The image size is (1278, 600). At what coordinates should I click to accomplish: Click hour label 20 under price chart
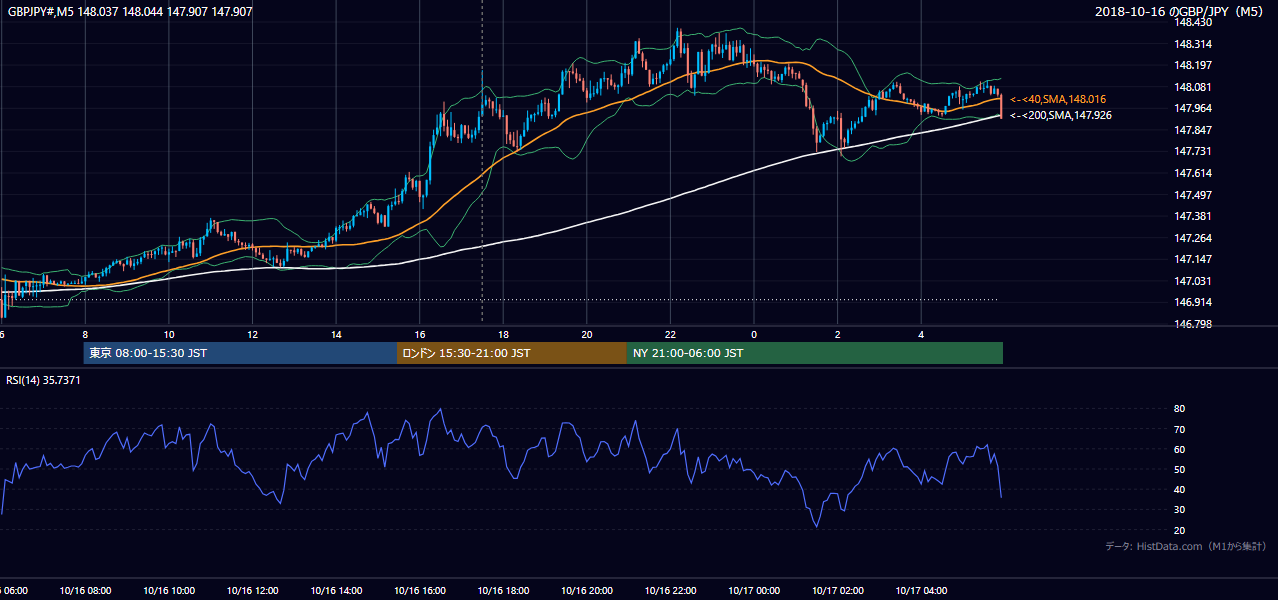click(x=587, y=334)
